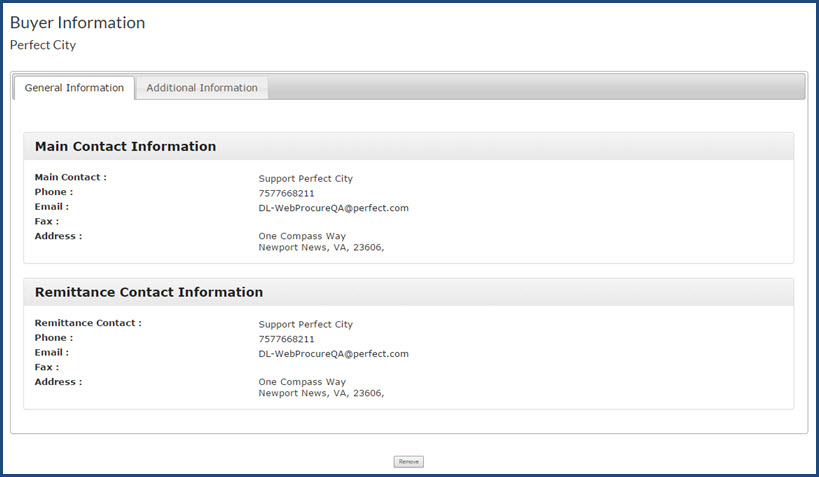Switch to the General Information tab
This screenshot has width=819, height=477.
pyautogui.click(x=74, y=88)
